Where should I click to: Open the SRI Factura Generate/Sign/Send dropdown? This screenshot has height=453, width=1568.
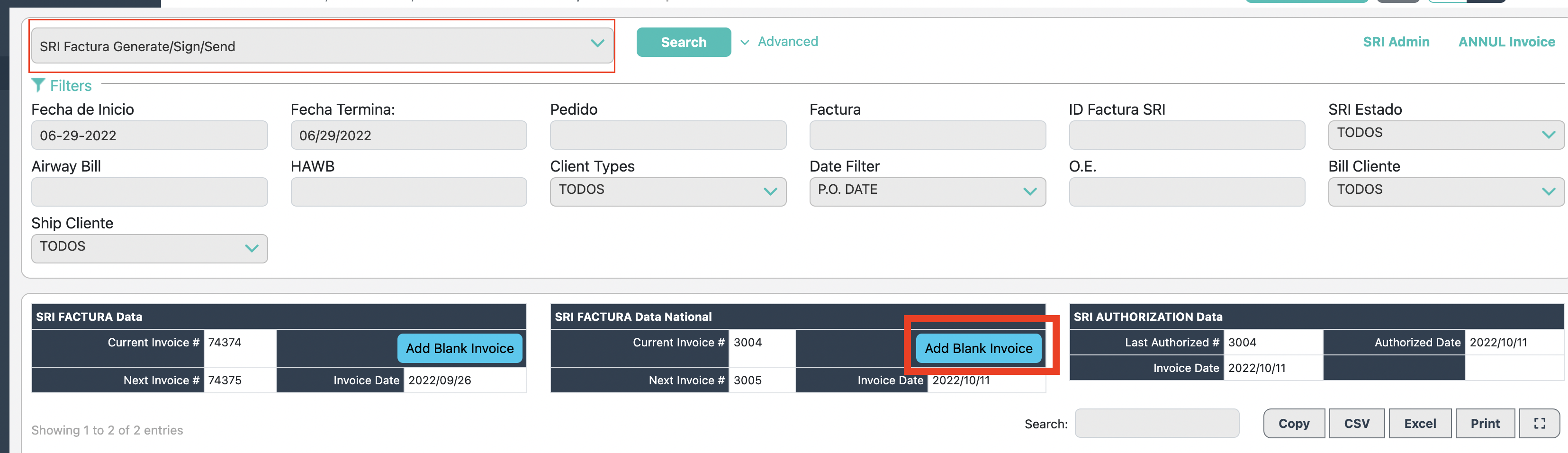pyautogui.click(x=321, y=45)
